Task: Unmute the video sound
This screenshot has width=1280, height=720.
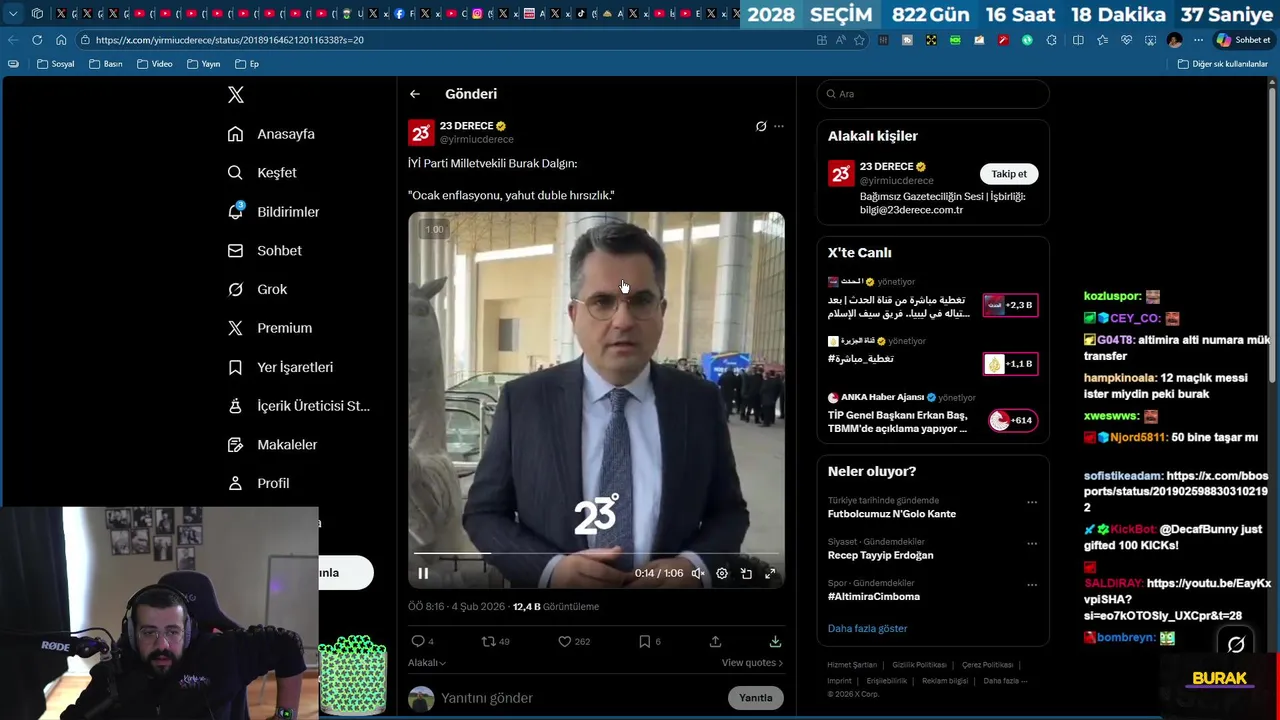Action: point(698,573)
